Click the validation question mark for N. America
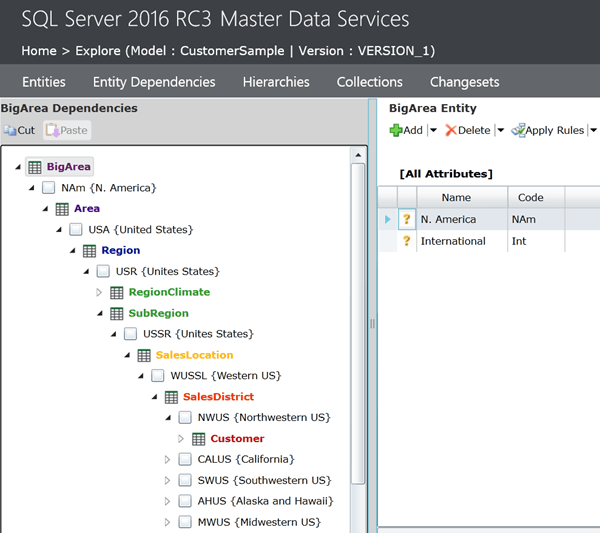 pos(406,219)
